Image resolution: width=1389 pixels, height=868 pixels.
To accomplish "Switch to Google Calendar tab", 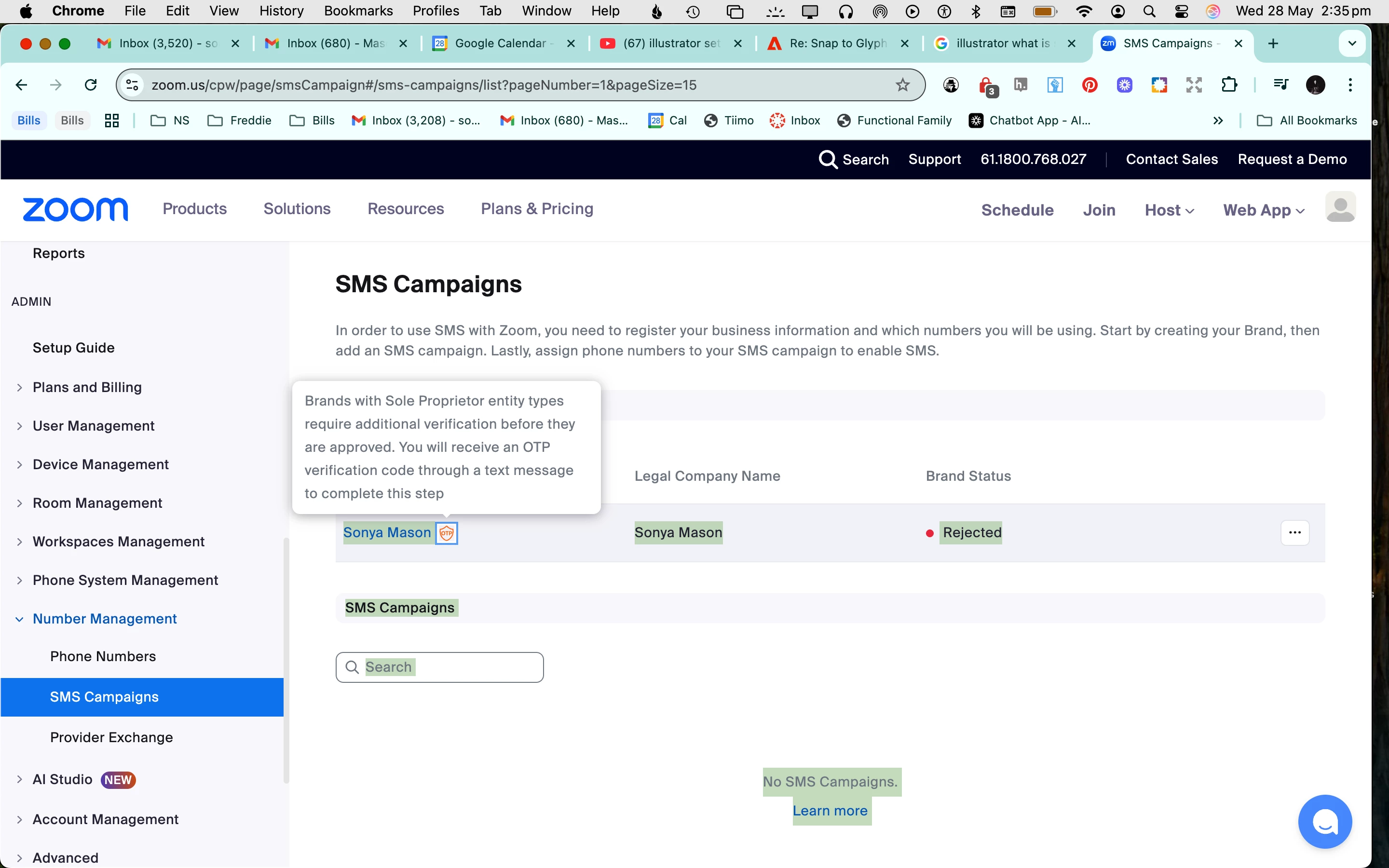I will (x=500, y=43).
